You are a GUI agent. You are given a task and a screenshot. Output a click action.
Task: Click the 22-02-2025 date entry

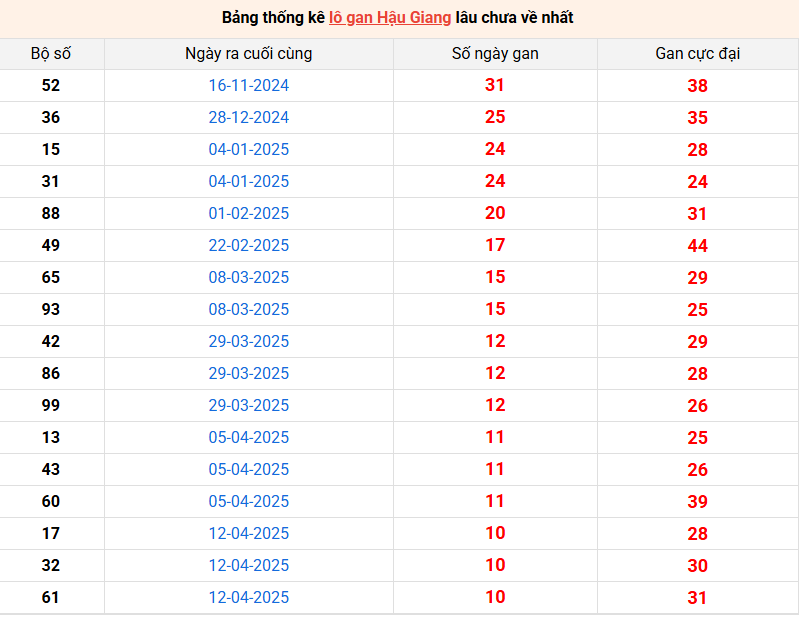(248, 246)
